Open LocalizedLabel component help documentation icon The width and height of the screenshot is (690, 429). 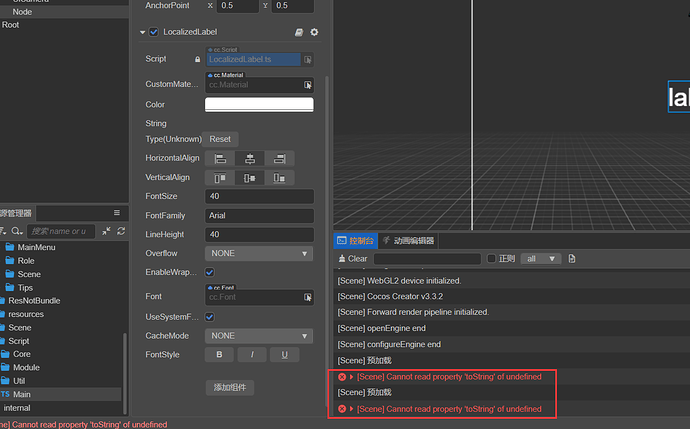pyautogui.click(x=299, y=32)
